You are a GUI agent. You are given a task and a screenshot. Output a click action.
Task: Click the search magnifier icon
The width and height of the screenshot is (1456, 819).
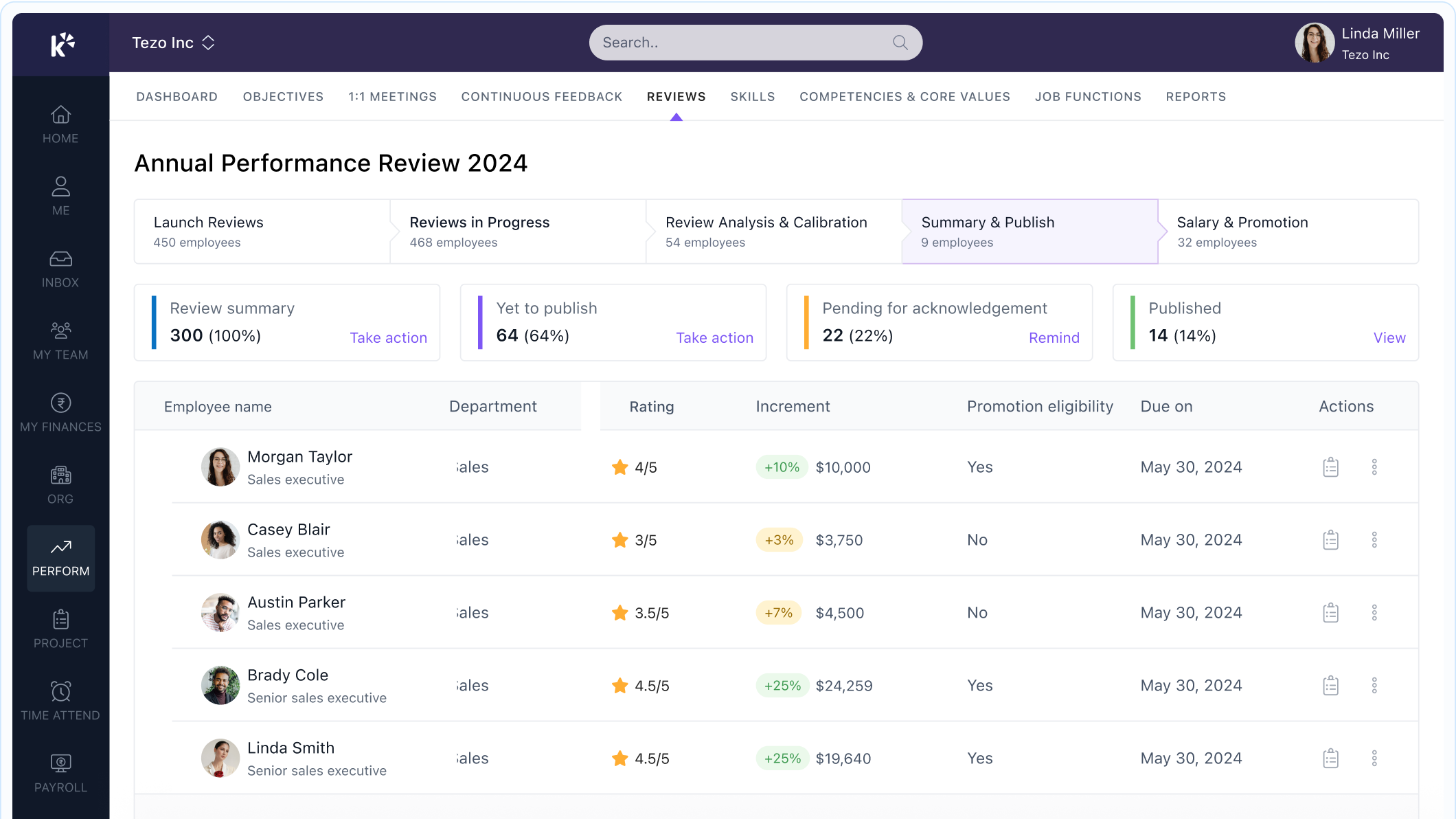(900, 43)
